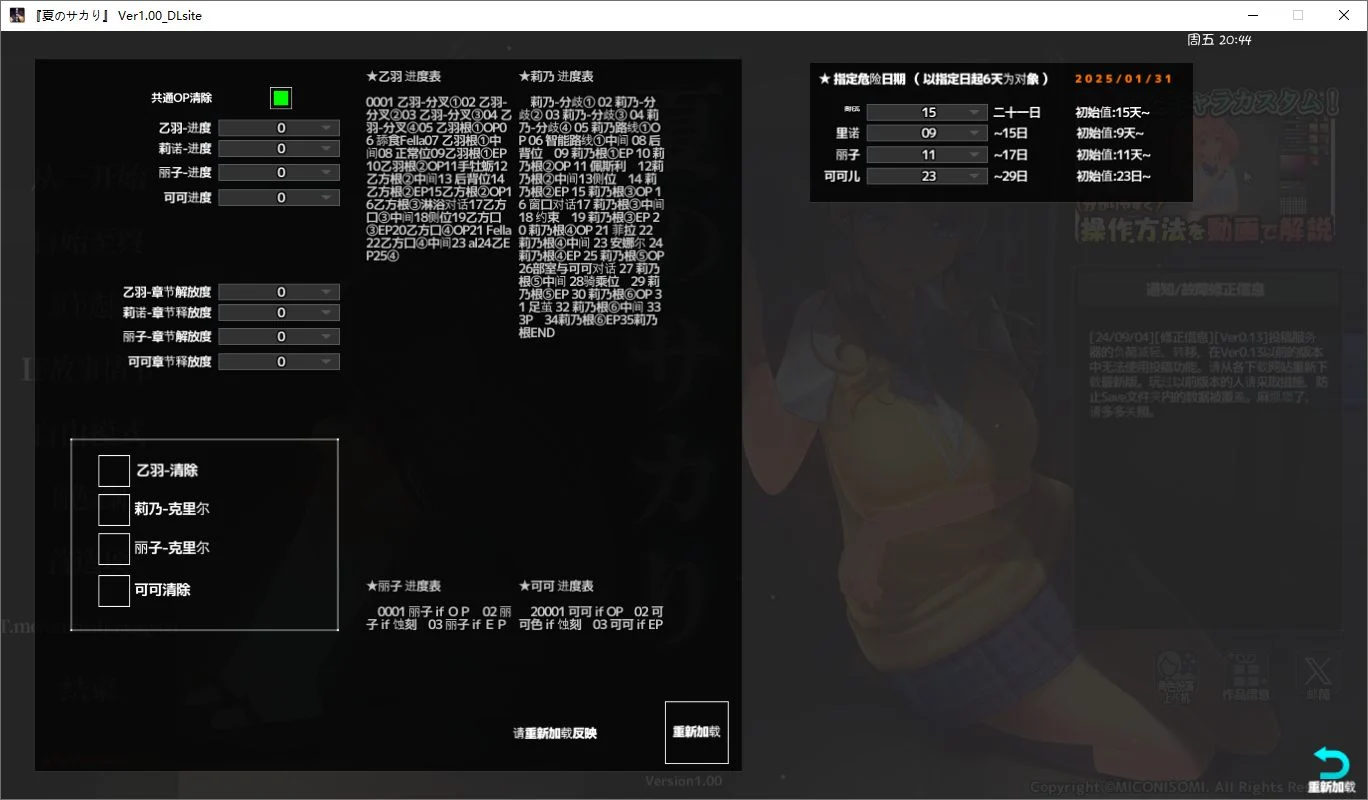Check the 丽子-克里尔 box

[x=113, y=550]
